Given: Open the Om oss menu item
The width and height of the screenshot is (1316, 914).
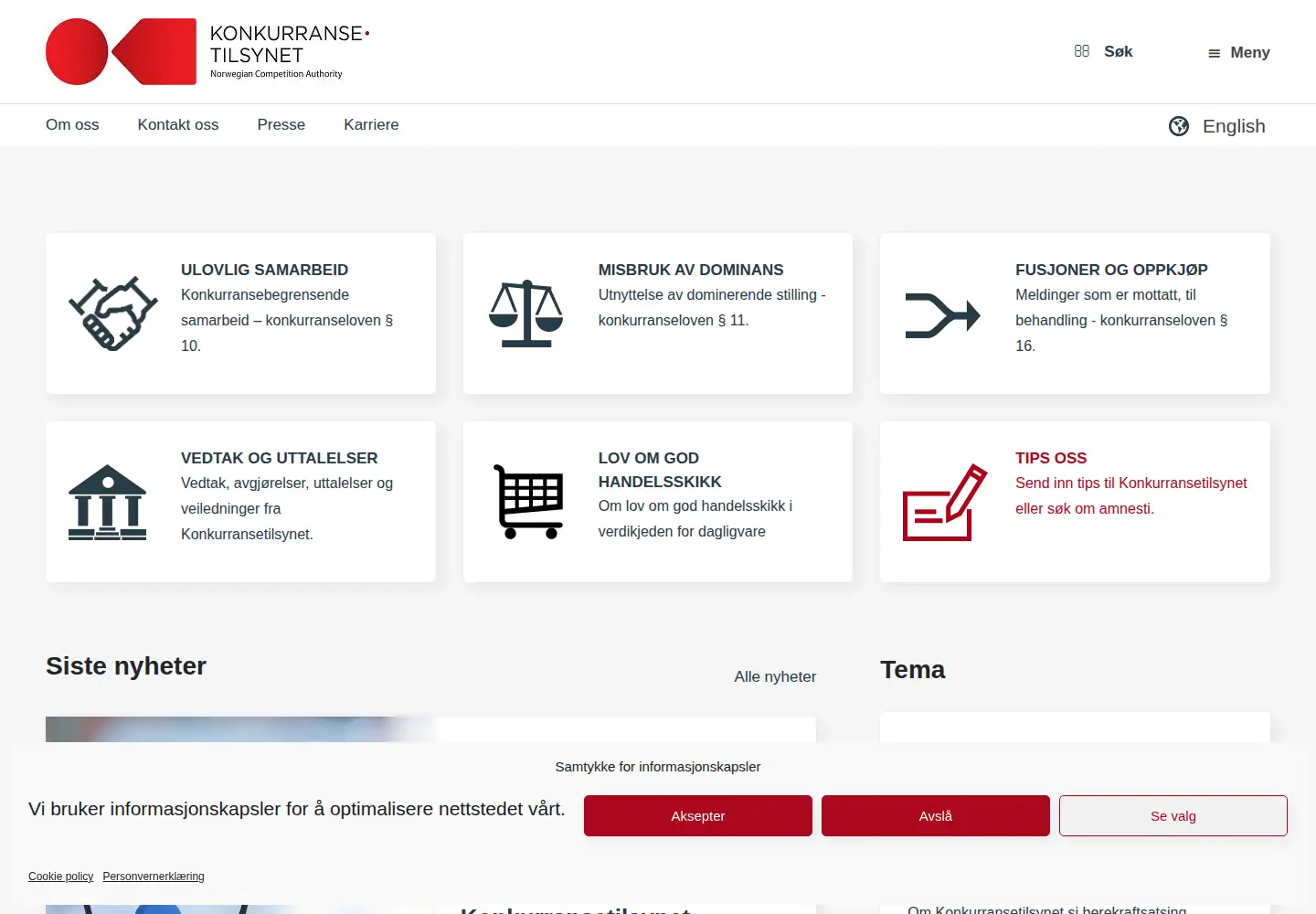Looking at the screenshot, I should 72,125.
